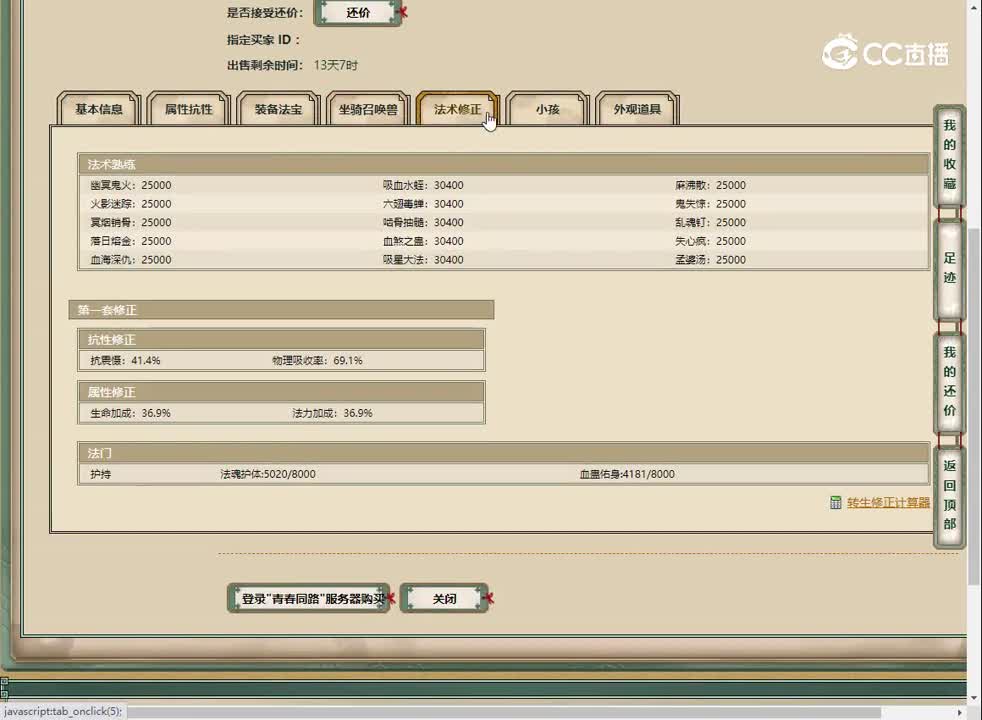Click the 第一套修正 section header
The image size is (982, 720).
[281, 310]
